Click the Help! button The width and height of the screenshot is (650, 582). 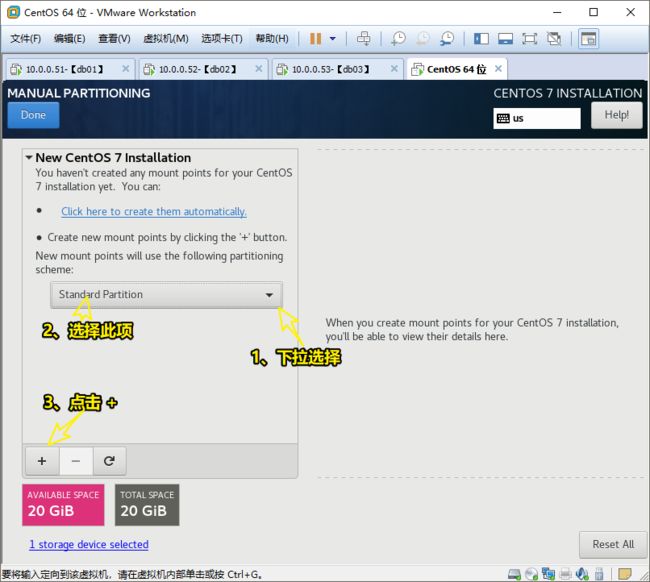tap(616, 115)
